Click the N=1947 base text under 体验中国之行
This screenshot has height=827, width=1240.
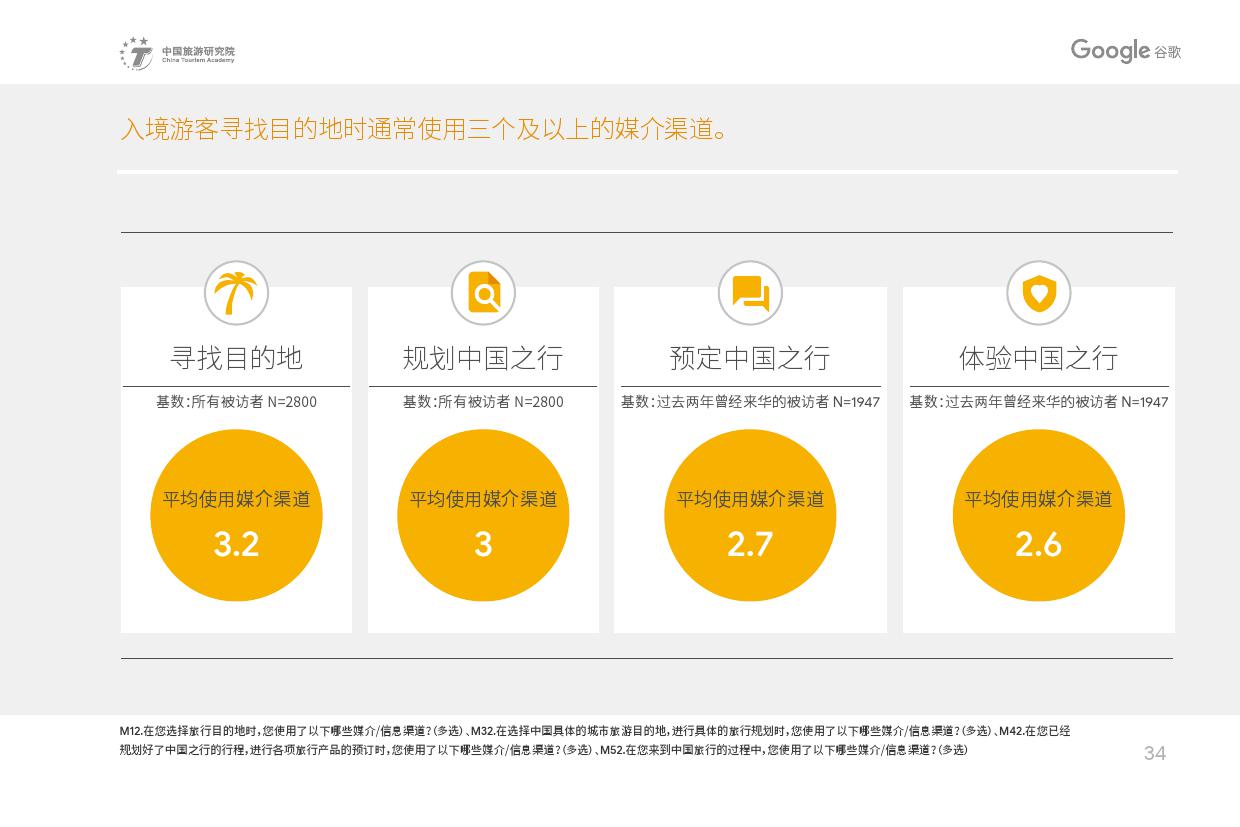pos(1038,402)
